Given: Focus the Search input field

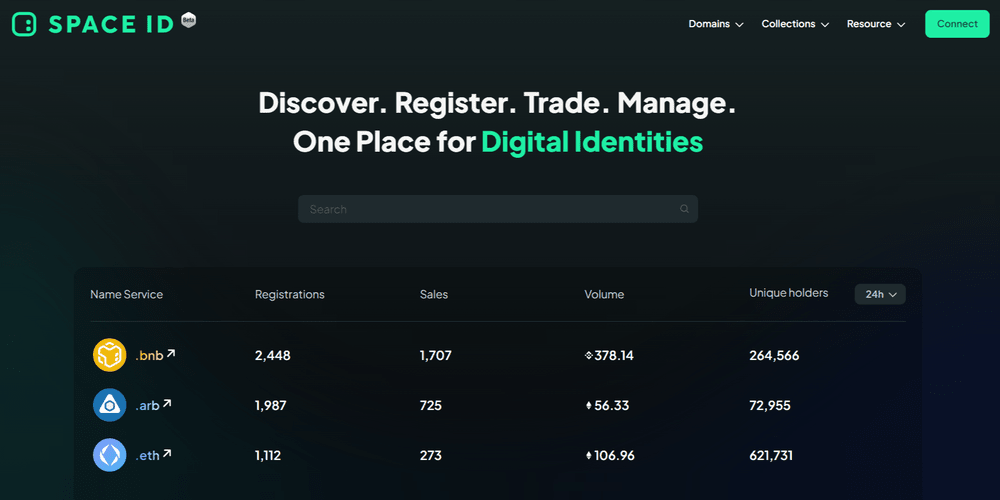Looking at the screenshot, I should click(x=497, y=209).
